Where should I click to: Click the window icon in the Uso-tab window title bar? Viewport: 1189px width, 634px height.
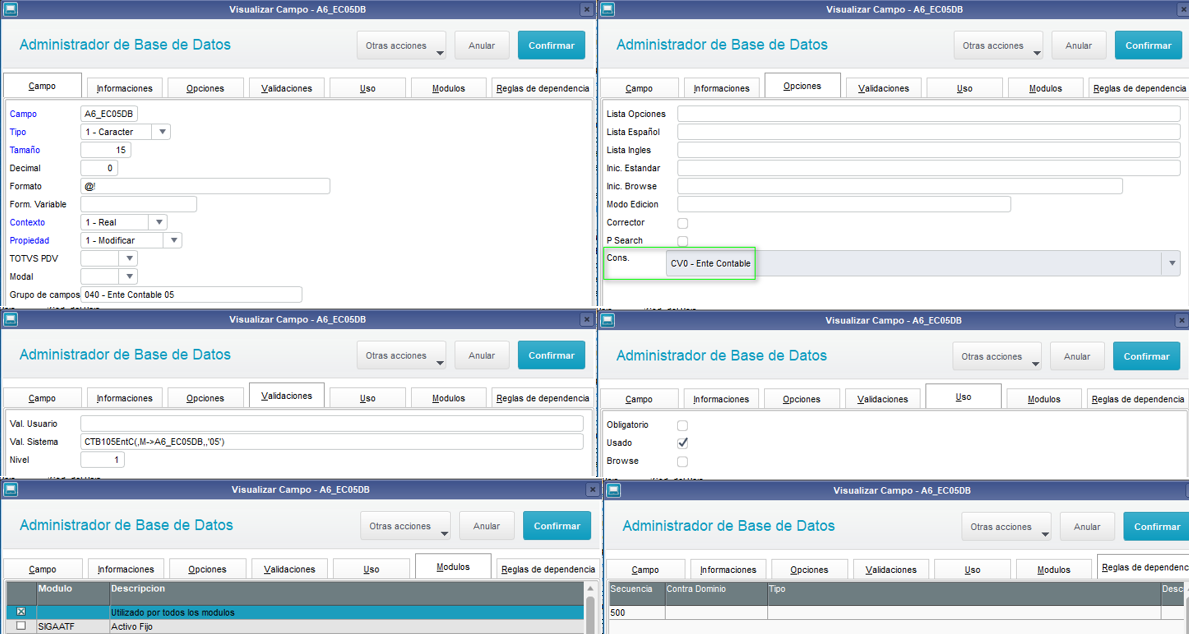pyautogui.click(x=607, y=320)
